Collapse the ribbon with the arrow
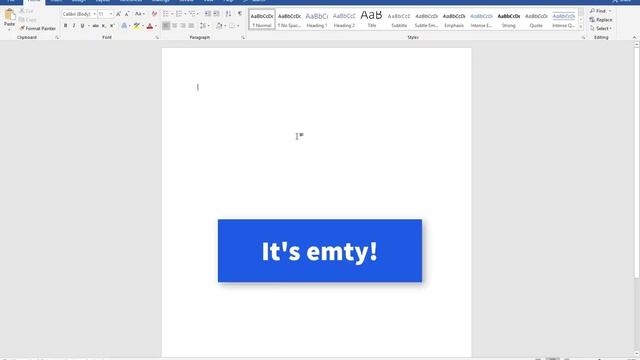Viewport: 640px width, 360px height. tap(634, 38)
